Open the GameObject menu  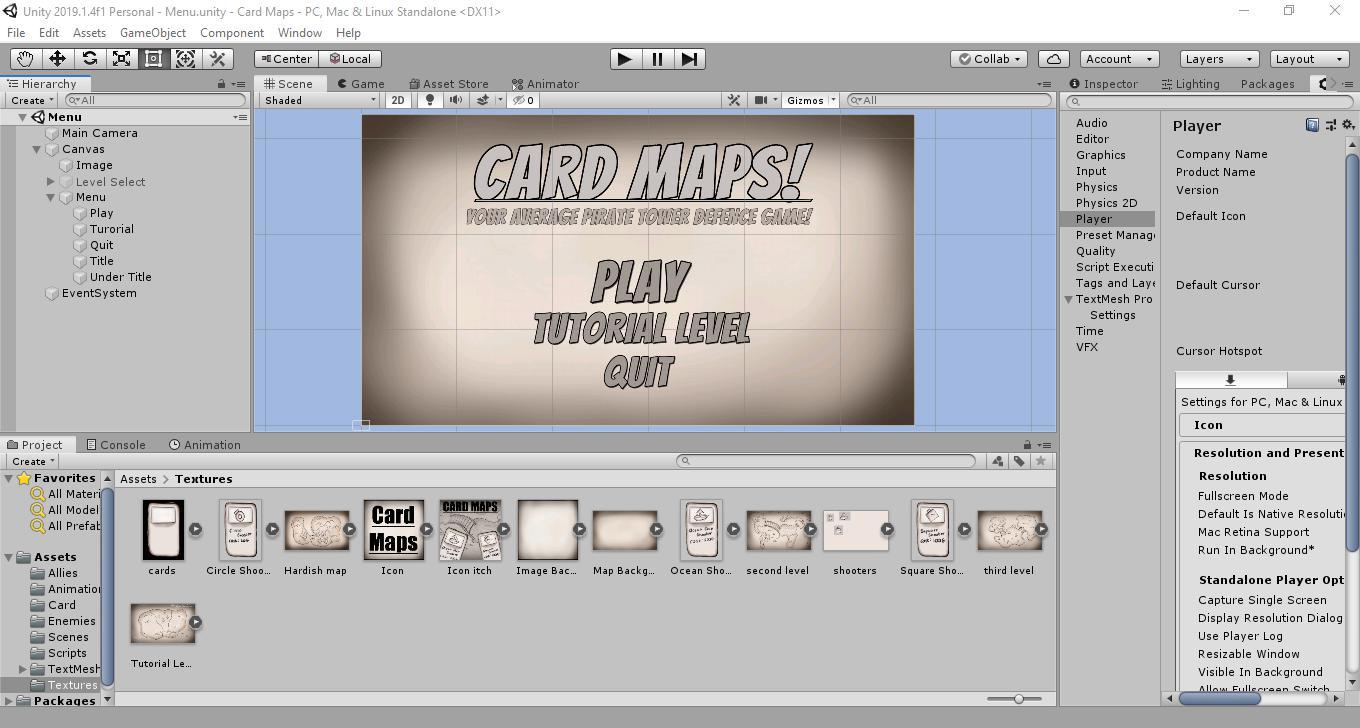pyautogui.click(x=152, y=32)
